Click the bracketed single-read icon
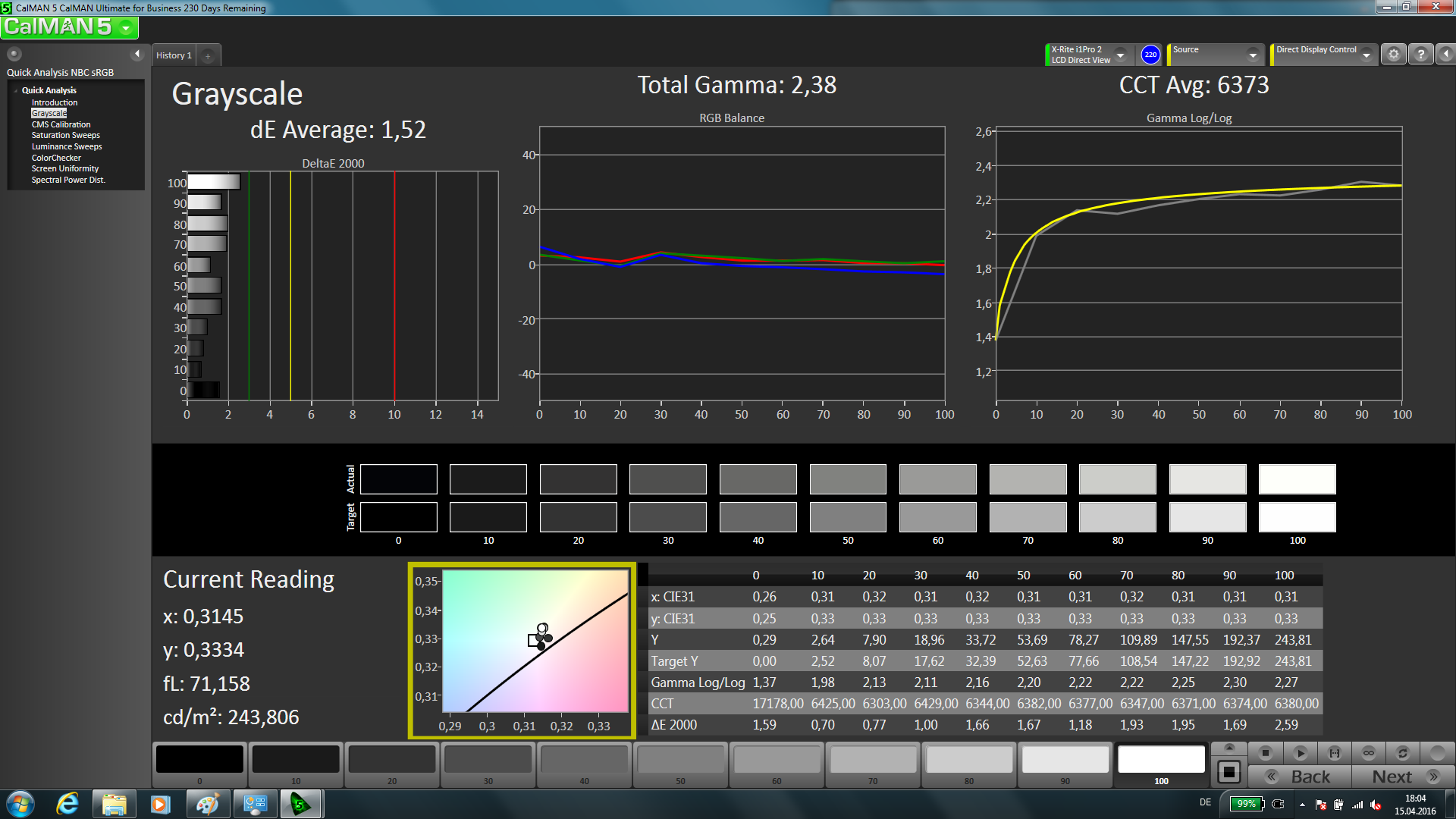Image resolution: width=1456 pixels, height=819 pixels. pos(1334,753)
